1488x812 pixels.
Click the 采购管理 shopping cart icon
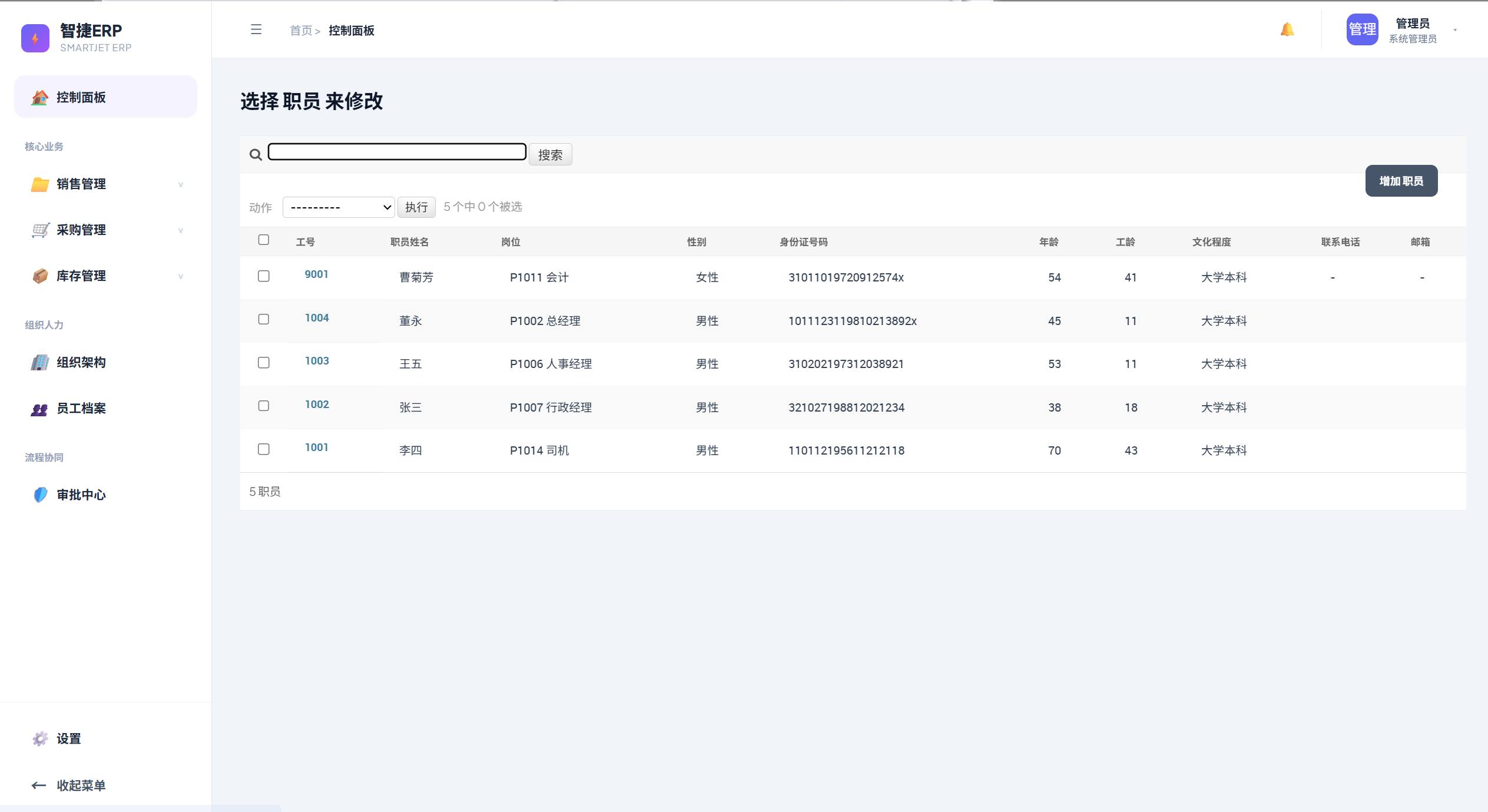(39, 230)
